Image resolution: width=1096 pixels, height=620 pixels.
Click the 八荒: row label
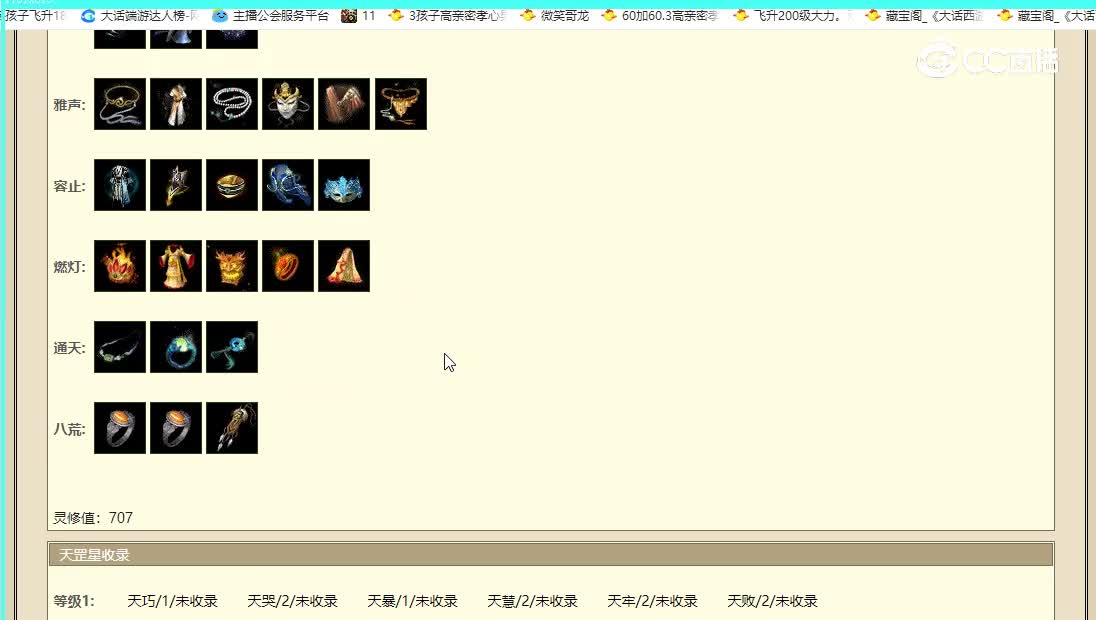(x=70, y=429)
